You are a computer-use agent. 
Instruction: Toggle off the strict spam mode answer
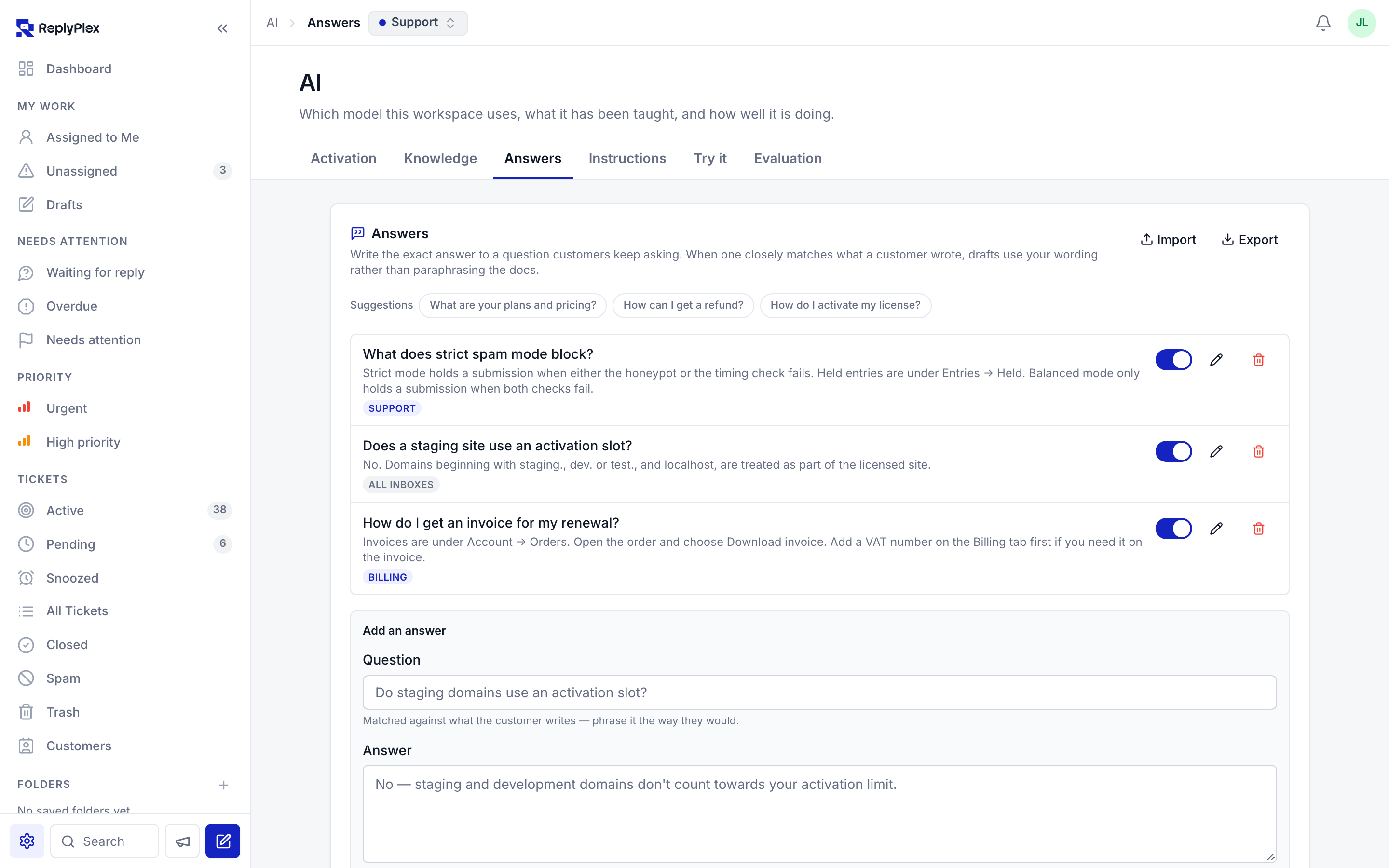coord(1173,360)
